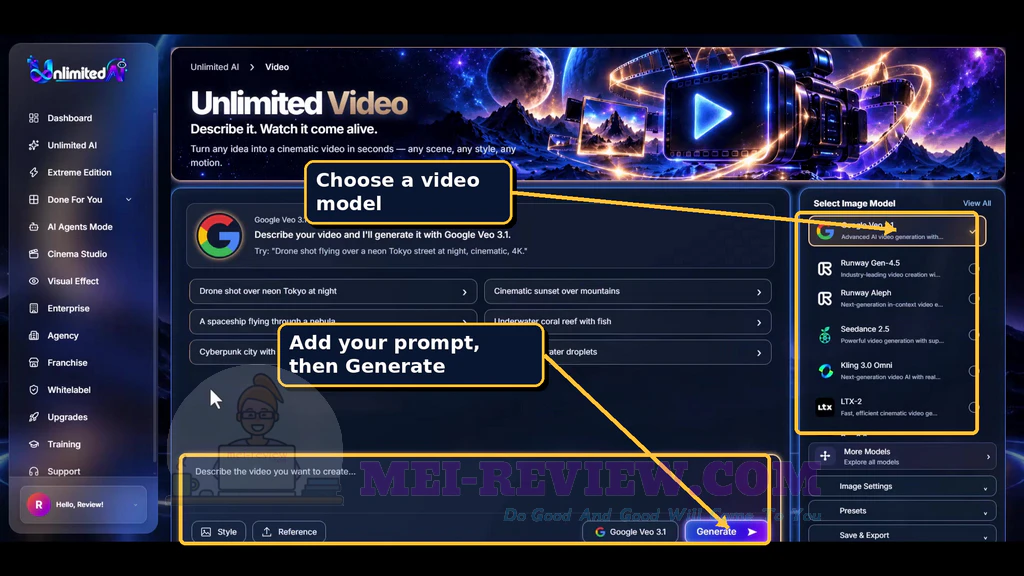The height and width of the screenshot is (576, 1024).
Task: Click the Generate button
Action: [726, 532]
